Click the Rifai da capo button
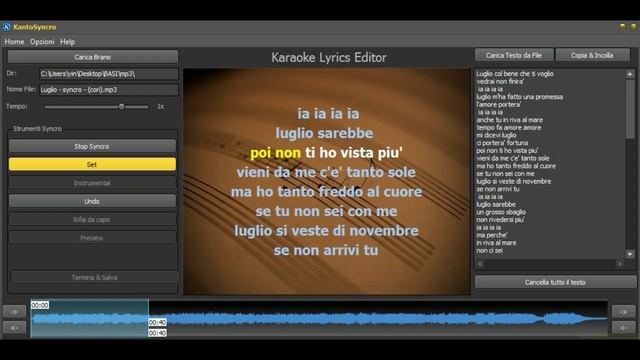The height and width of the screenshot is (360, 640). [92, 220]
